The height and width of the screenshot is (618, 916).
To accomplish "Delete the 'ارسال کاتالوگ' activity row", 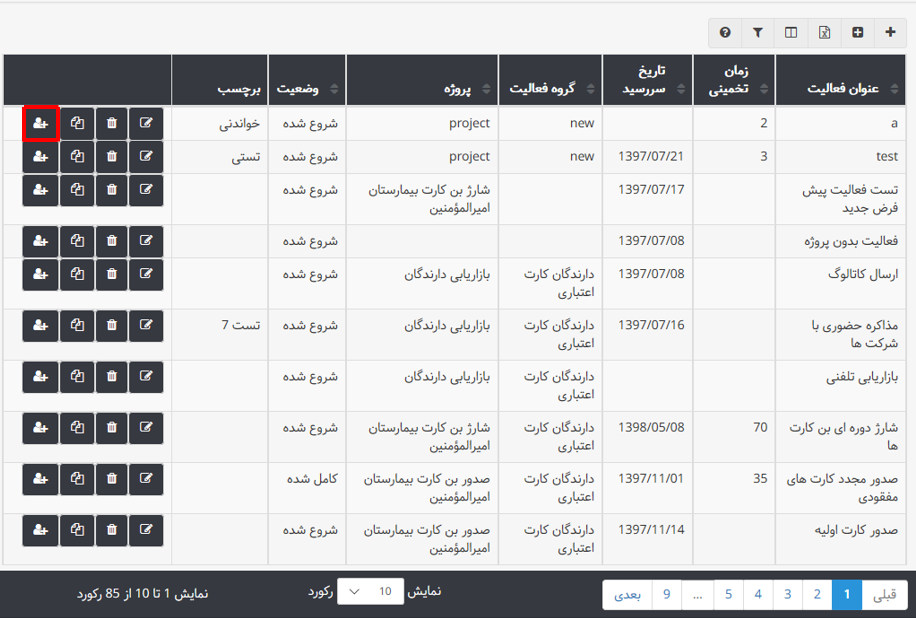I will coord(111,275).
